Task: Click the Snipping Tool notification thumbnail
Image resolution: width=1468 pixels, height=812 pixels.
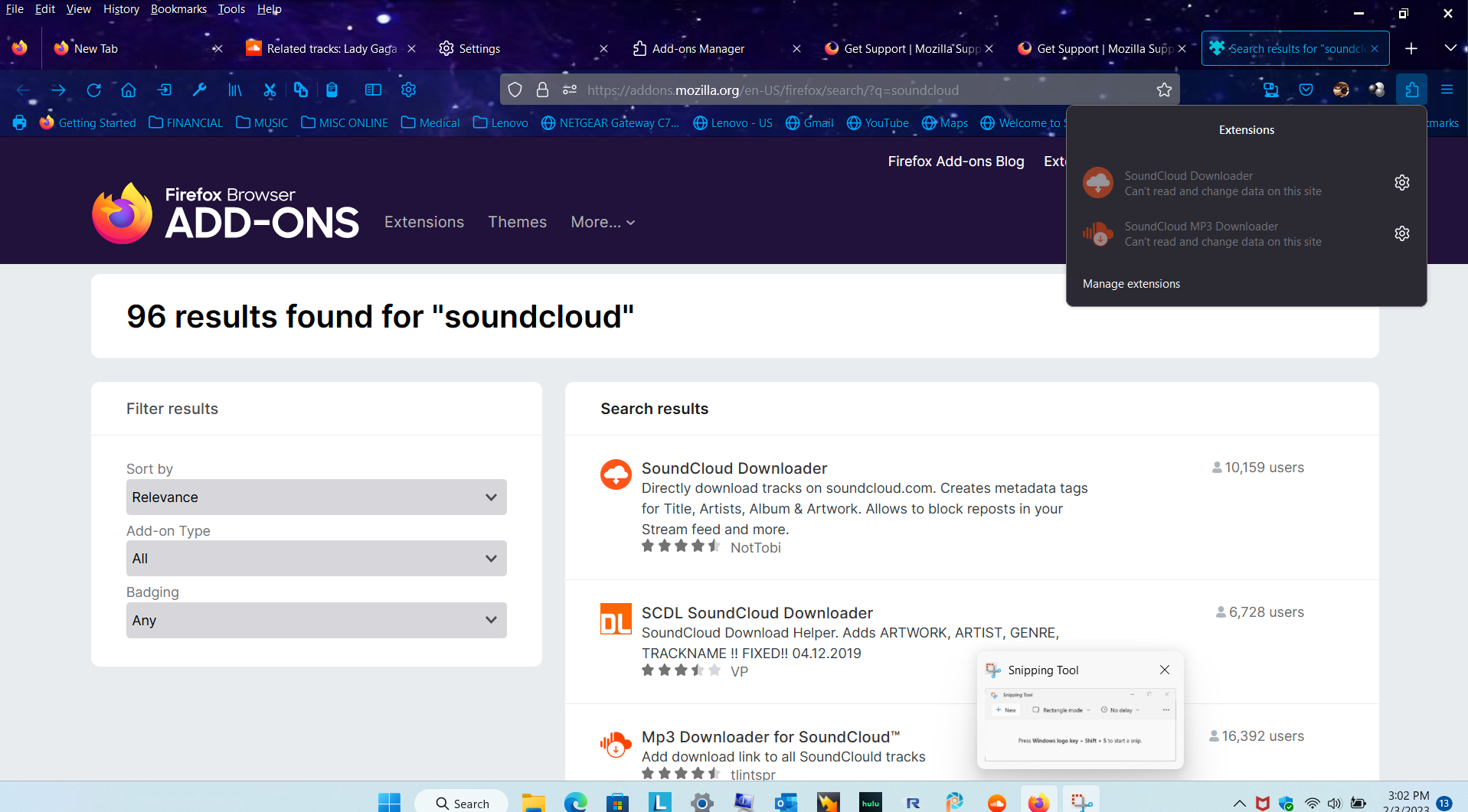Action: (1080, 725)
